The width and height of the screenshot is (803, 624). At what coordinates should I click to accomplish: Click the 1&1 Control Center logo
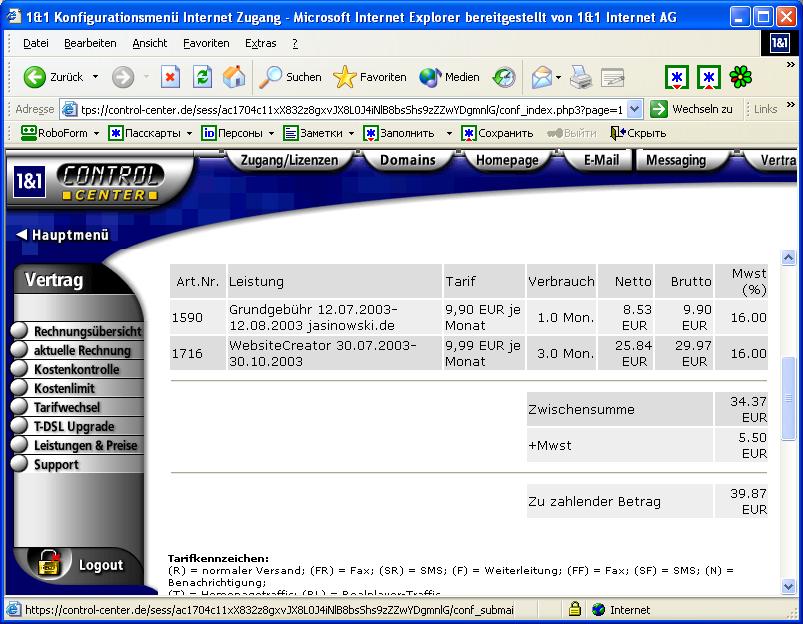point(88,181)
